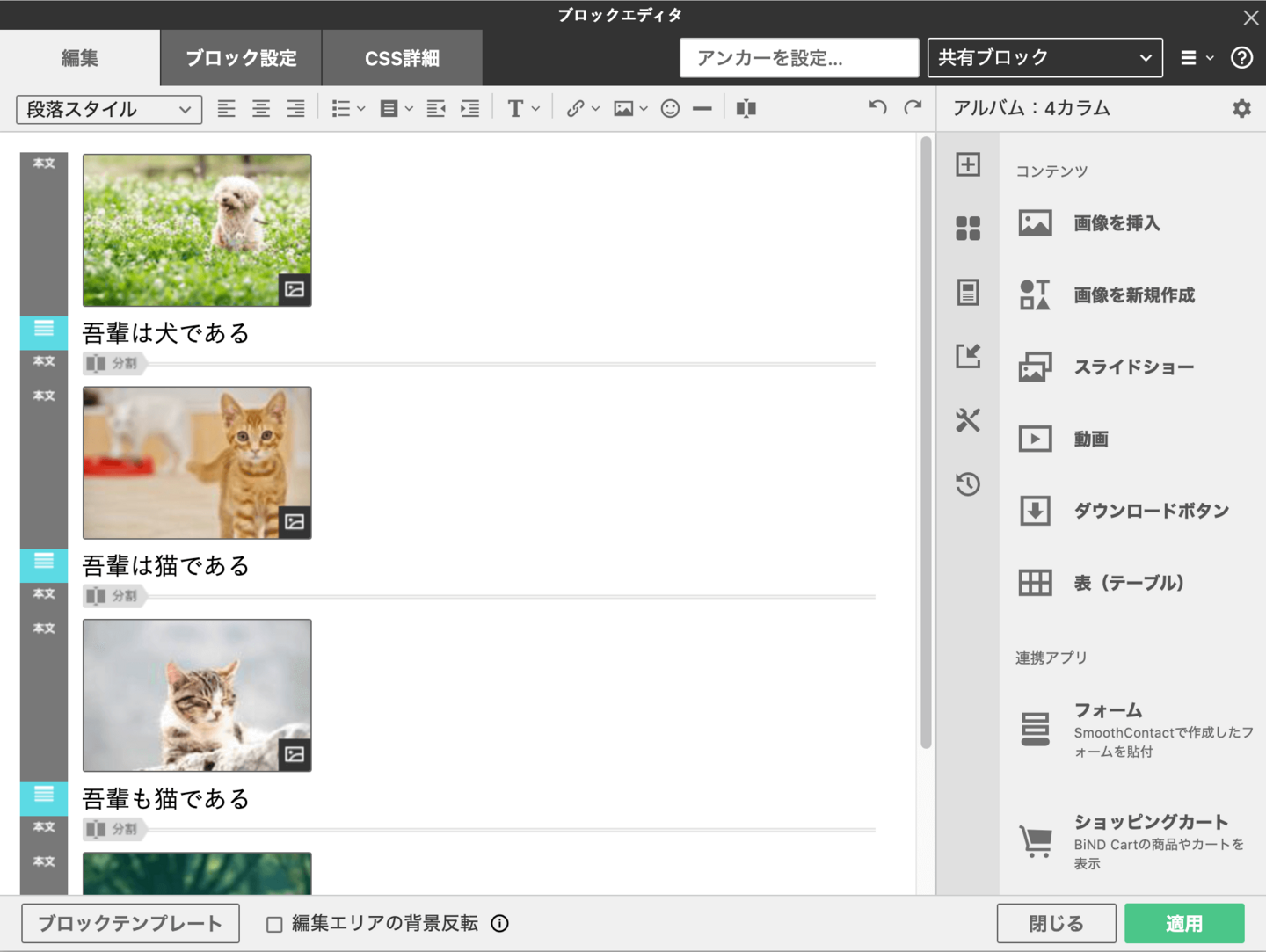Screen dimensions: 1266x952
Task: Select the document page sidebar icon
Action: tap(968, 292)
